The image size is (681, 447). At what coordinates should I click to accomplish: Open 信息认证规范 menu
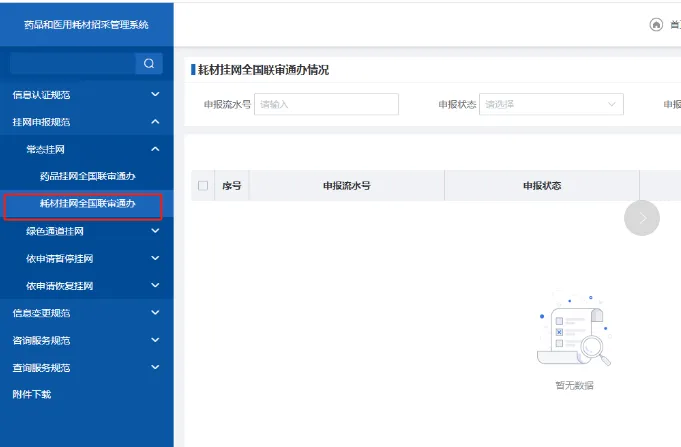(87, 94)
